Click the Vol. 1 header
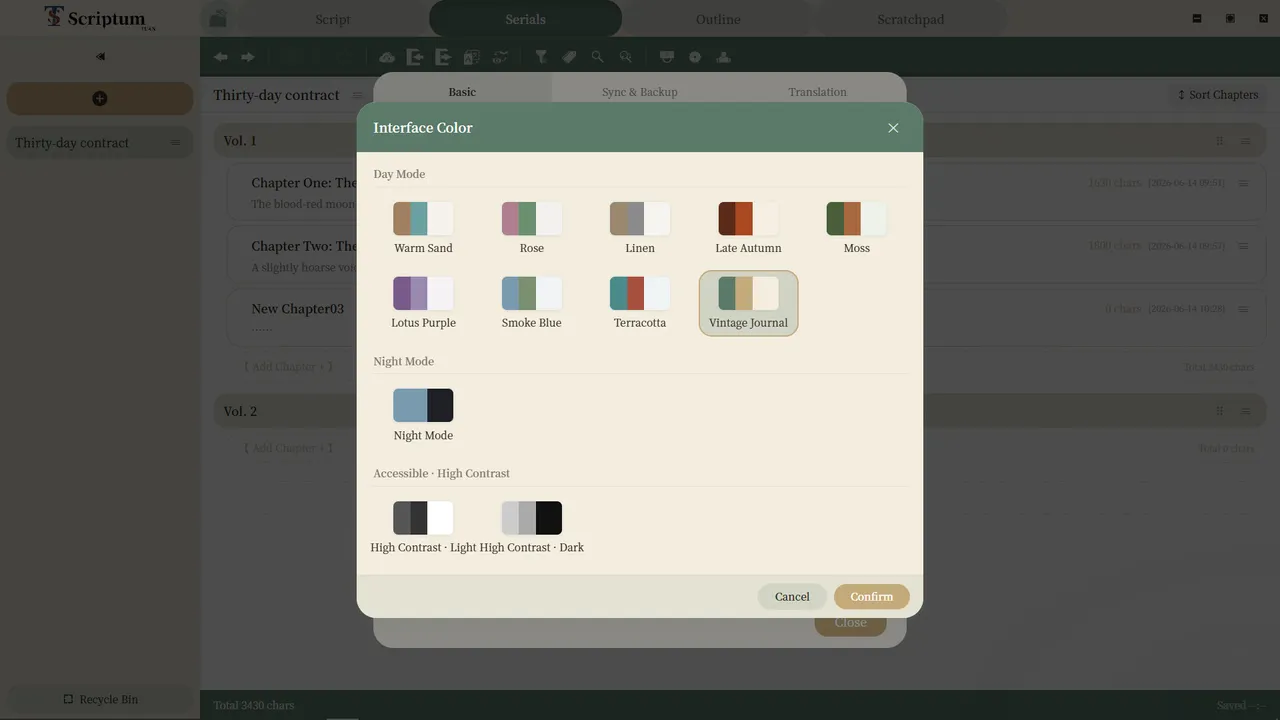The width and height of the screenshot is (1280, 720). (740, 141)
